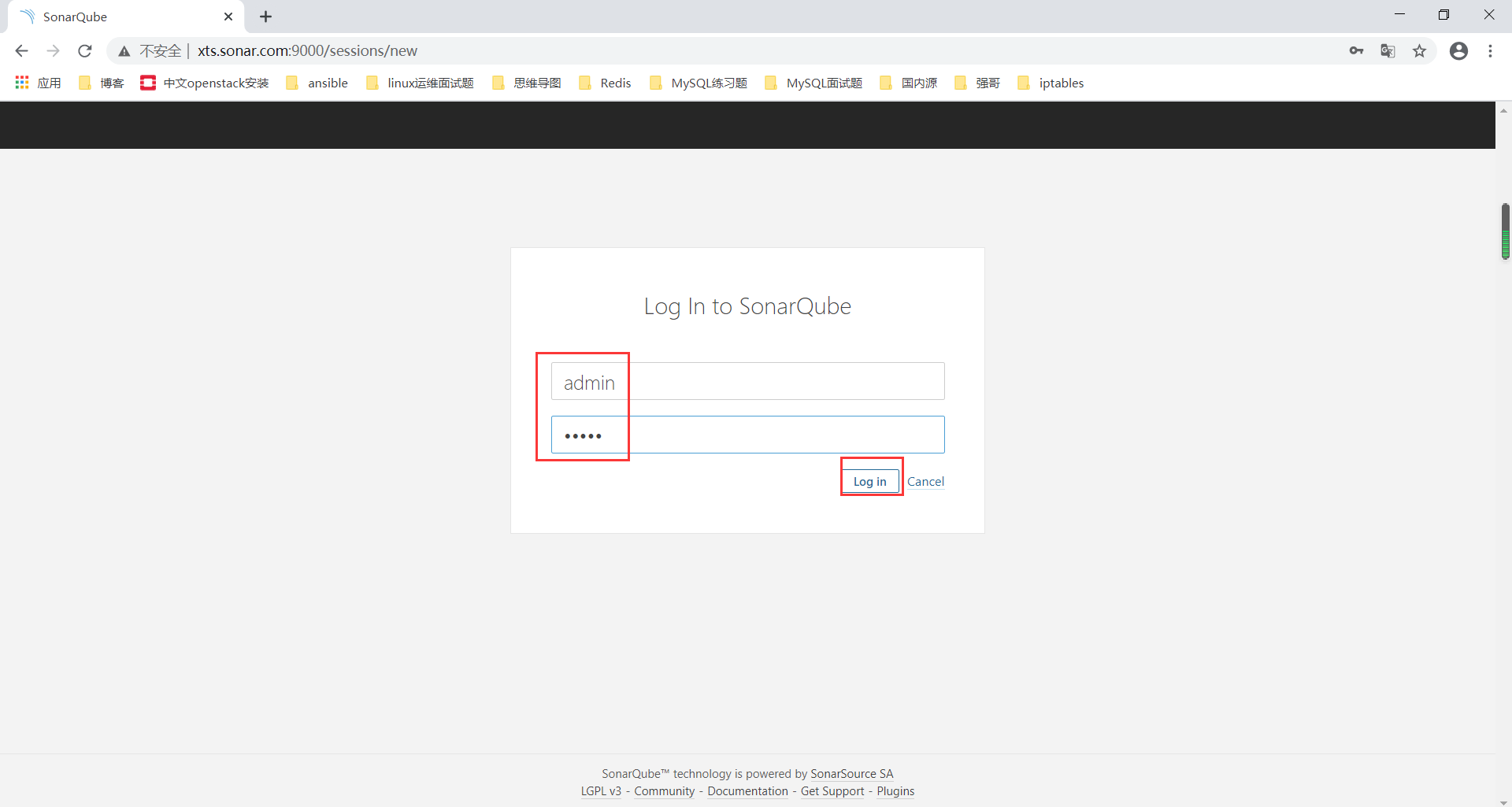Bookmark this page with the star
Viewport: 1512px width, 807px height.
(x=1419, y=51)
